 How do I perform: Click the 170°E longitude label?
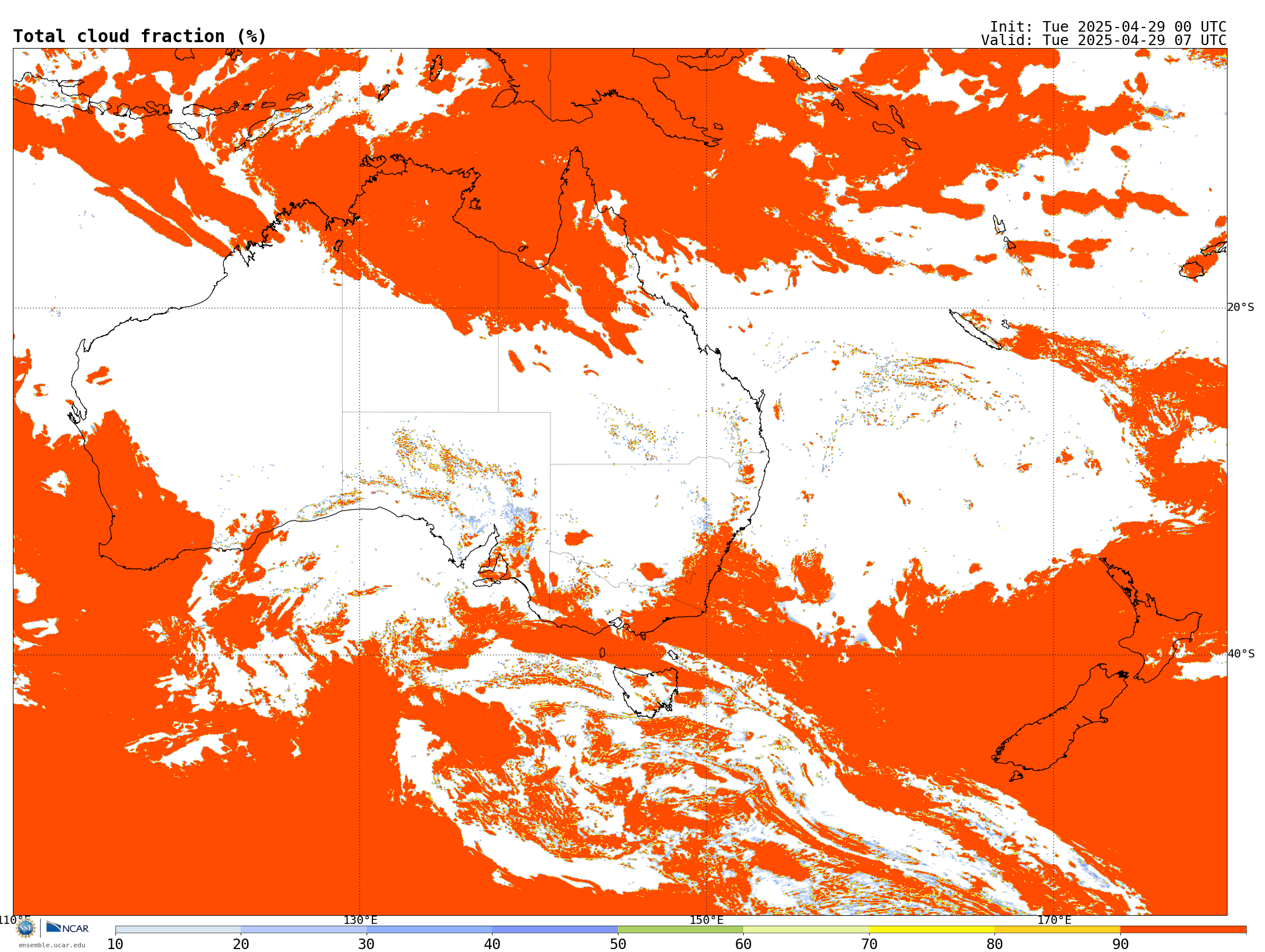click(x=1054, y=920)
